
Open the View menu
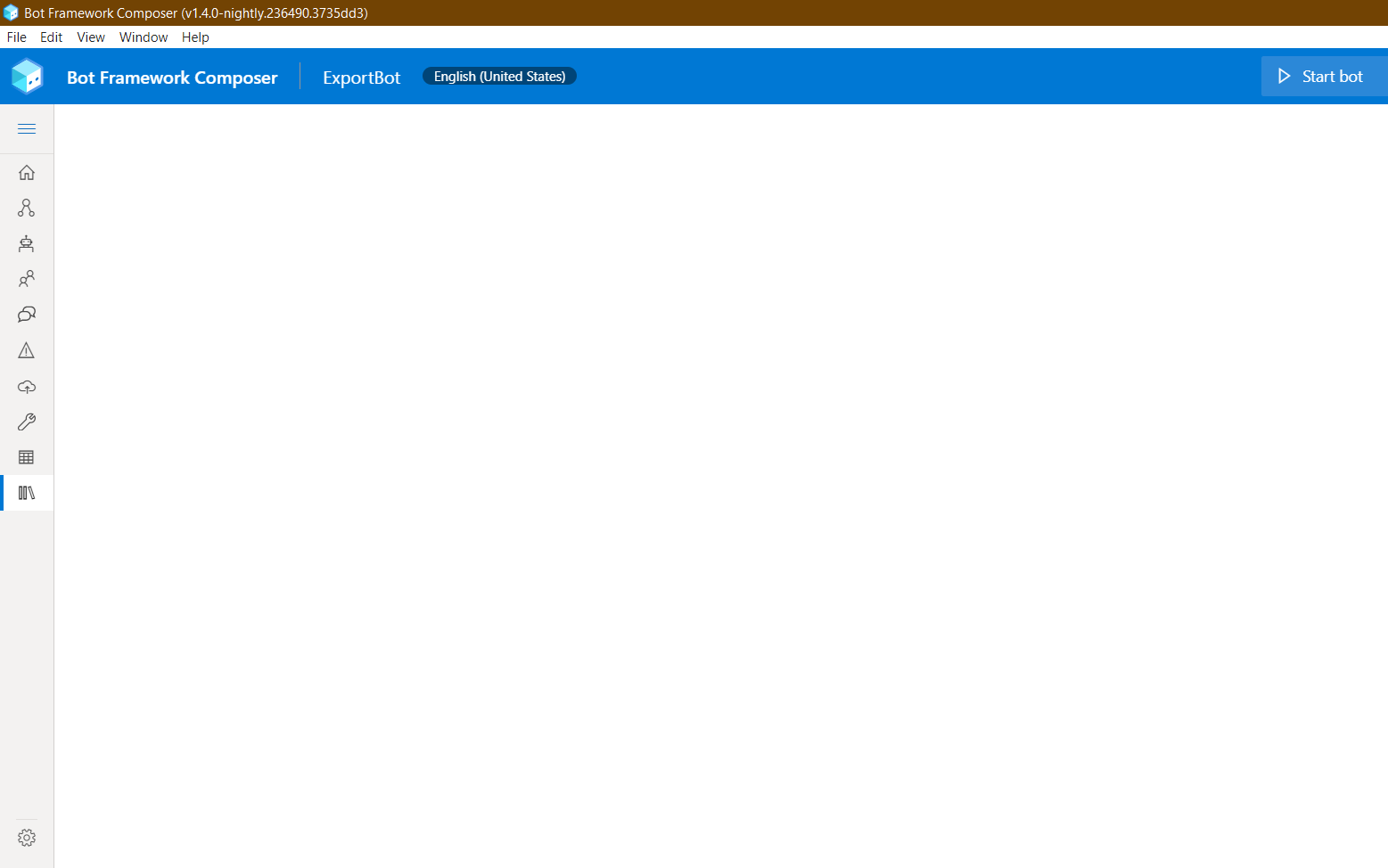[90, 37]
